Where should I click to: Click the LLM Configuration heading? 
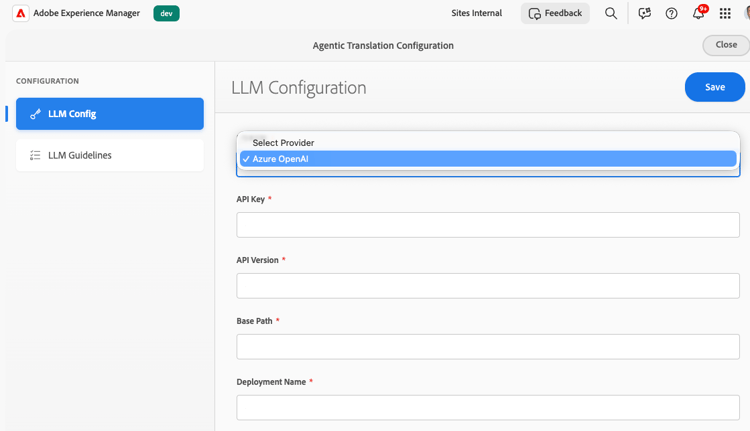(x=298, y=88)
